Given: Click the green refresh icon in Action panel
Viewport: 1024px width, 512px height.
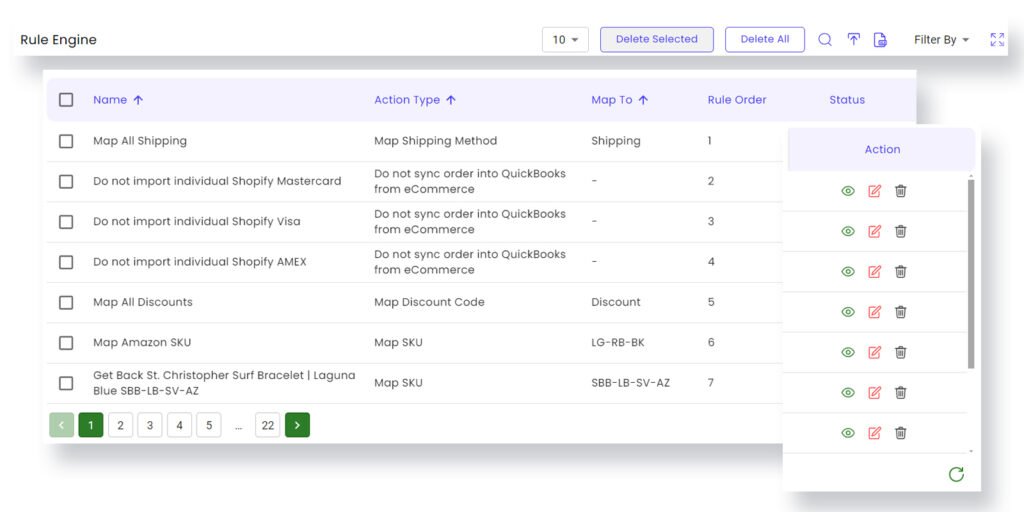Looking at the screenshot, I should [956, 474].
